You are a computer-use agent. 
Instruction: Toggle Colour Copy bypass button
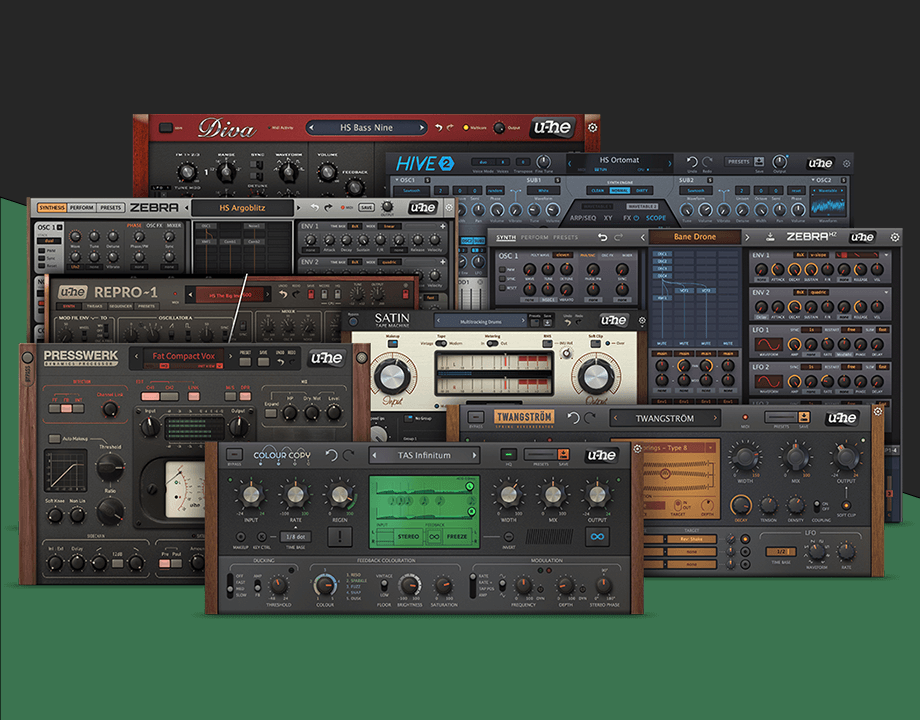234,455
